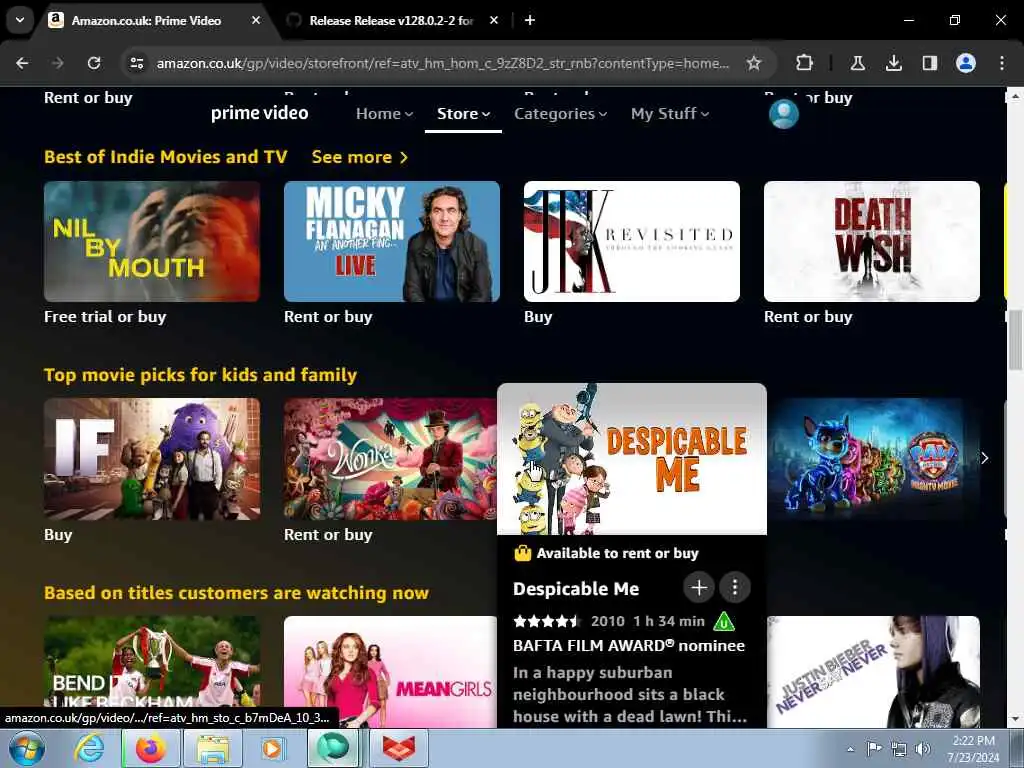Launch Firefox from the taskbar
This screenshot has width=1024, height=768.
tap(151, 748)
